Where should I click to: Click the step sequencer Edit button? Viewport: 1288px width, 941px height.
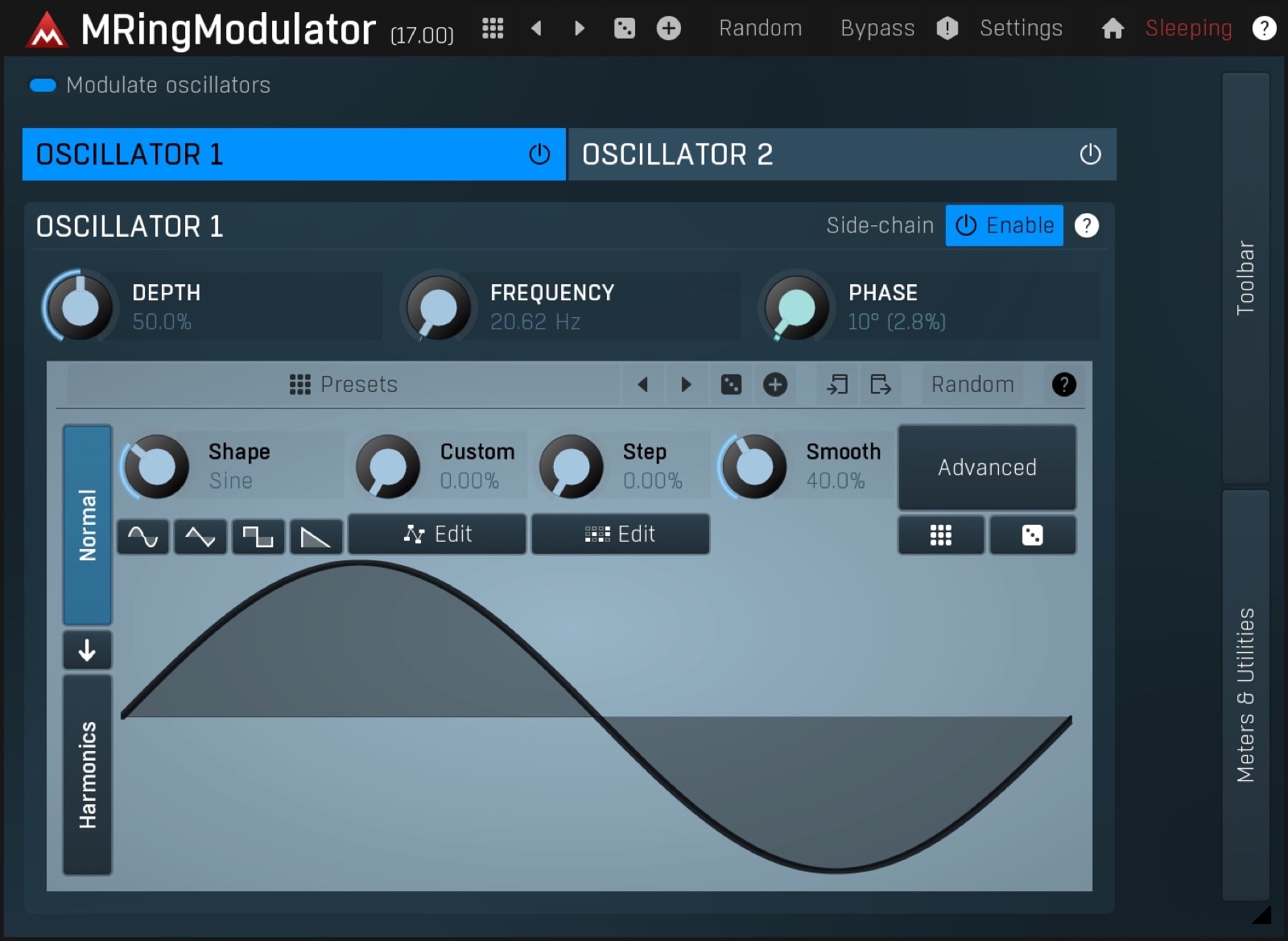[621, 534]
